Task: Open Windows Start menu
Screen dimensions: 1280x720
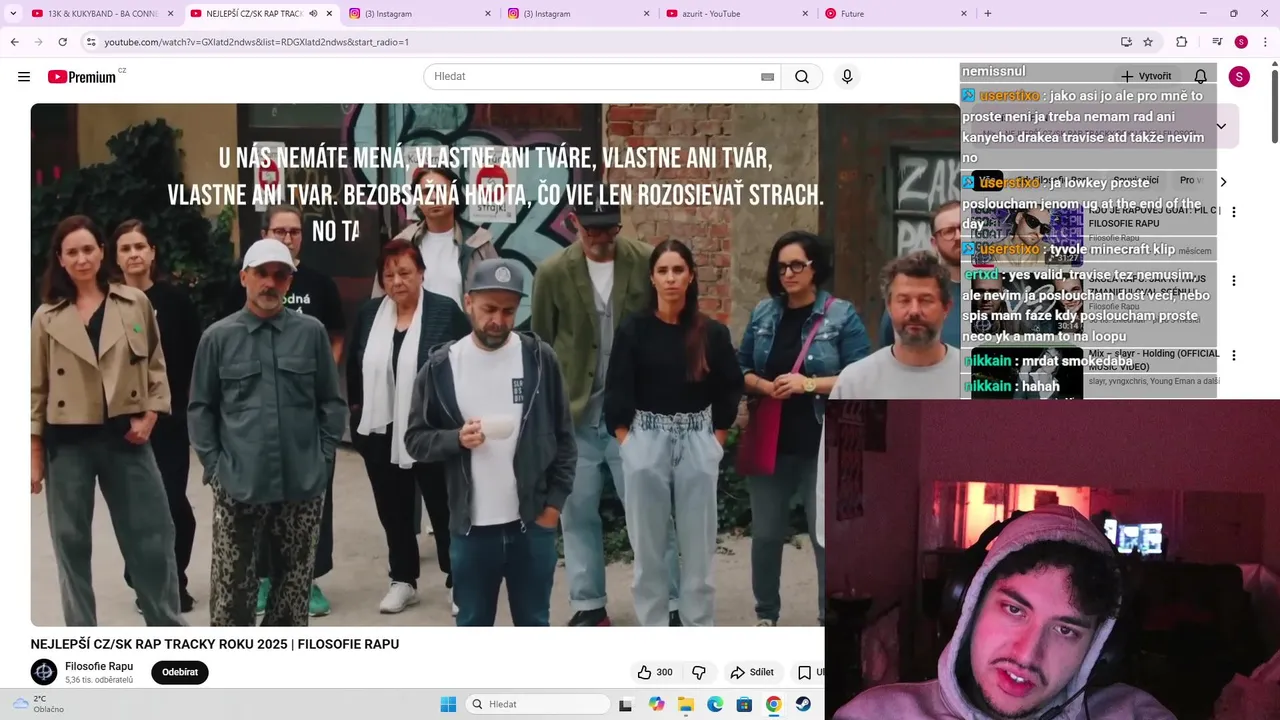Action: click(448, 704)
